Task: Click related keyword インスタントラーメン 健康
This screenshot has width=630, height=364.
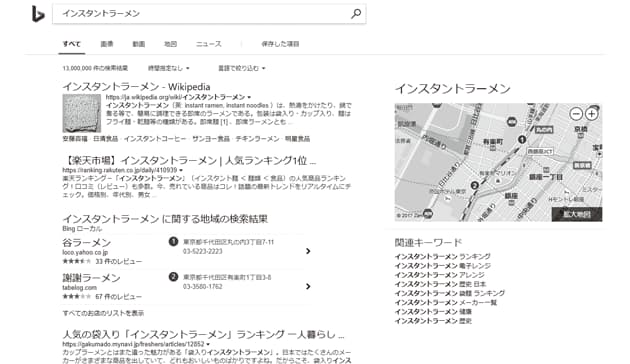Action: 433,312
